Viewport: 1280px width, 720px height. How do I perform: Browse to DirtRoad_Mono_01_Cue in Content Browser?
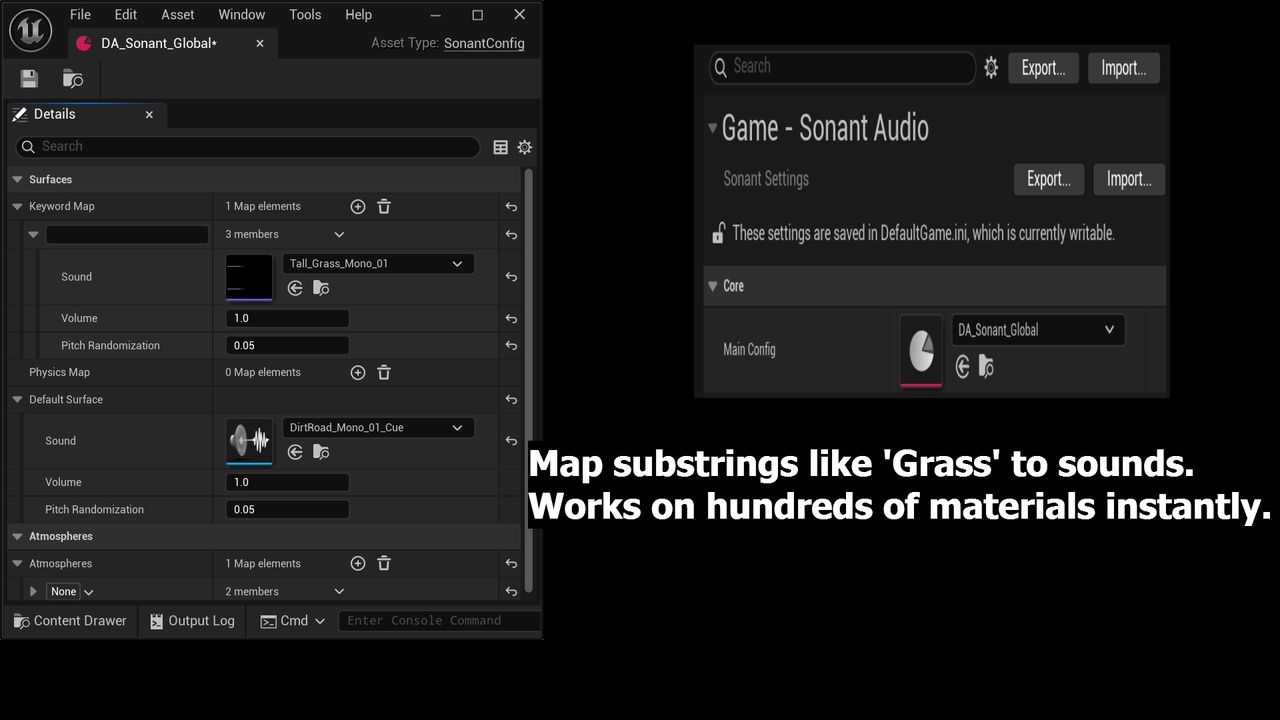[x=320, y=452]
